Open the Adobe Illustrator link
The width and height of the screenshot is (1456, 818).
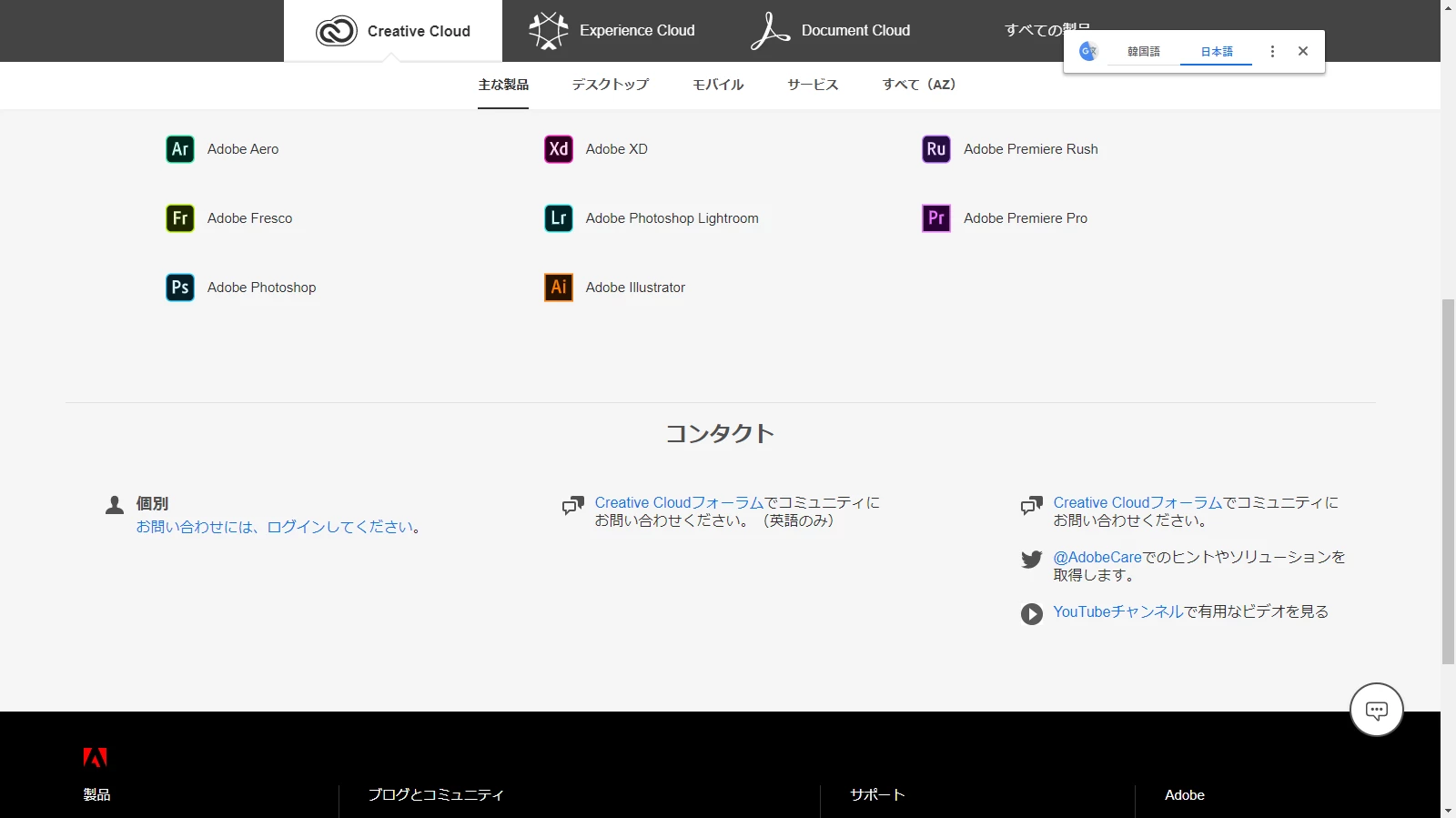point(635,288)
